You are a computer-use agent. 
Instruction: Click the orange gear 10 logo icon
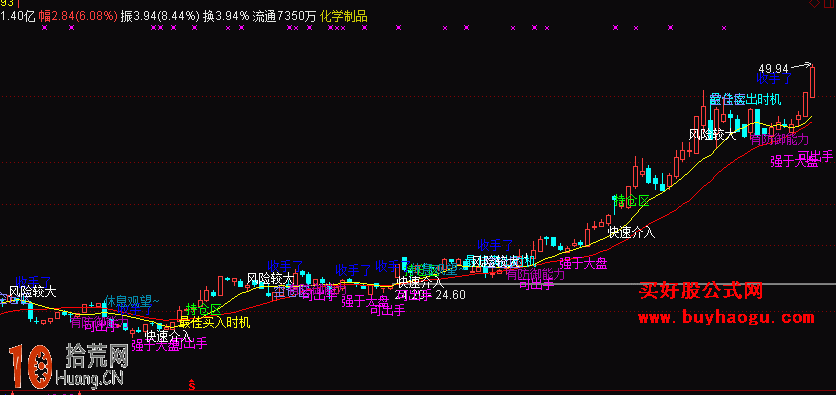[x=30, y=367]
